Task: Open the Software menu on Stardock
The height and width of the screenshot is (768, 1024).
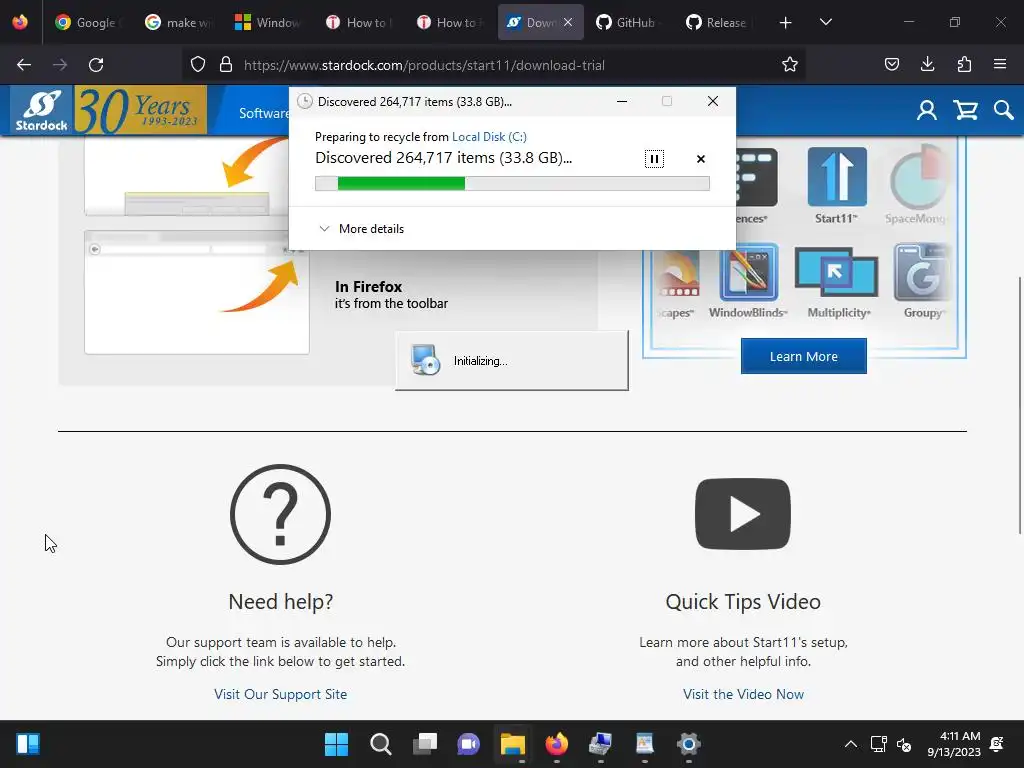Action: (x=264, y=113)
